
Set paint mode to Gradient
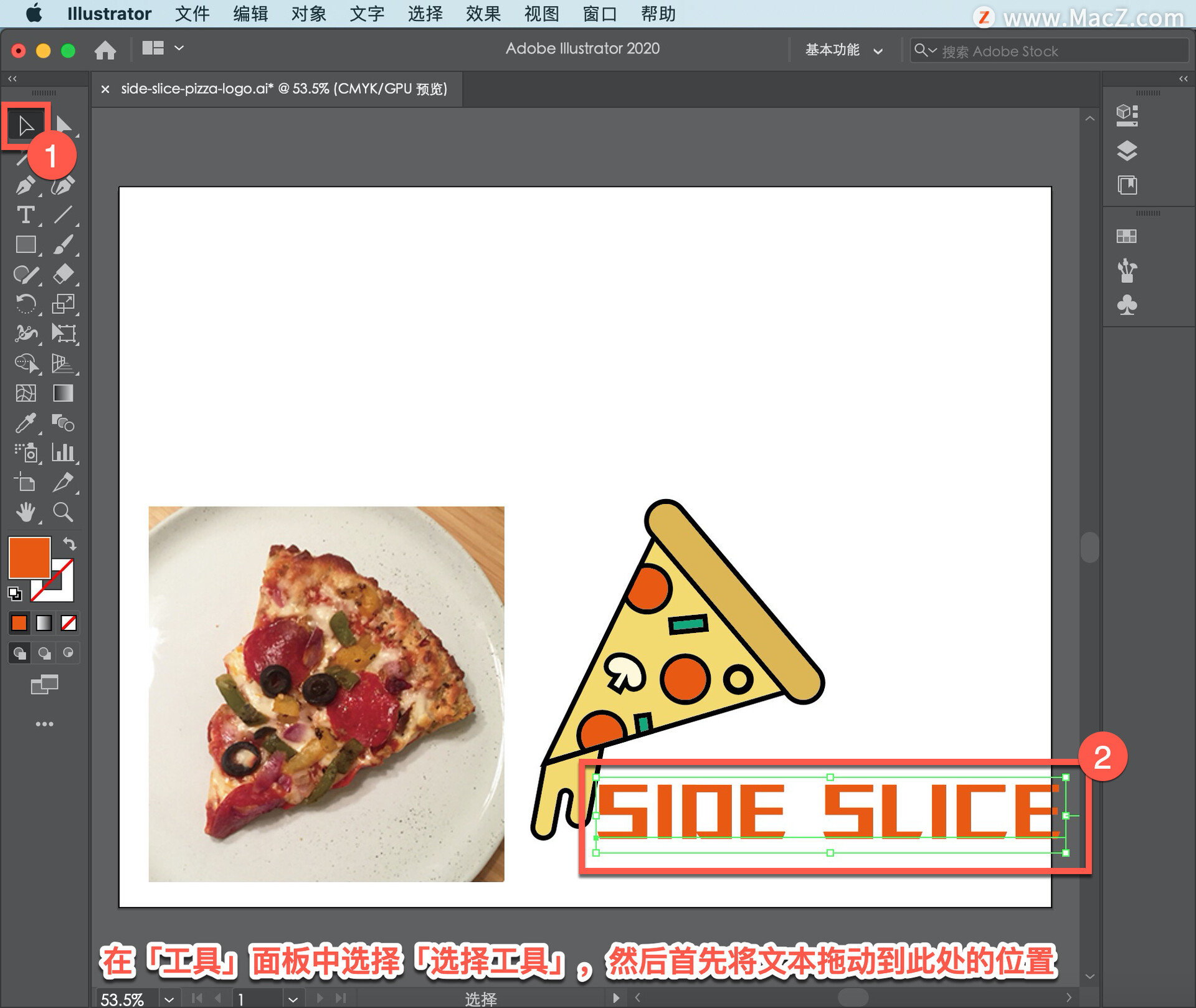tap(44, 622)
